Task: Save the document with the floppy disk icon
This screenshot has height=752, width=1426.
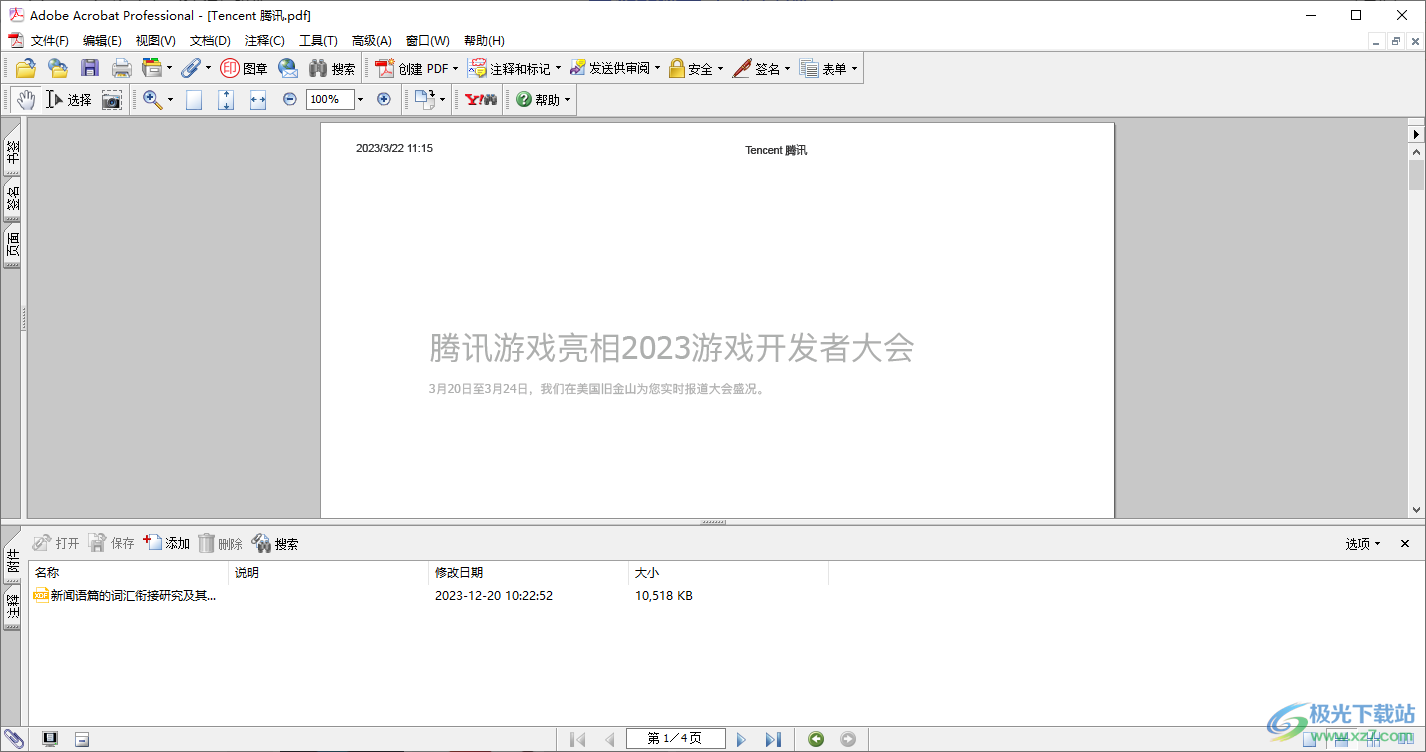Action: point(90,68)
